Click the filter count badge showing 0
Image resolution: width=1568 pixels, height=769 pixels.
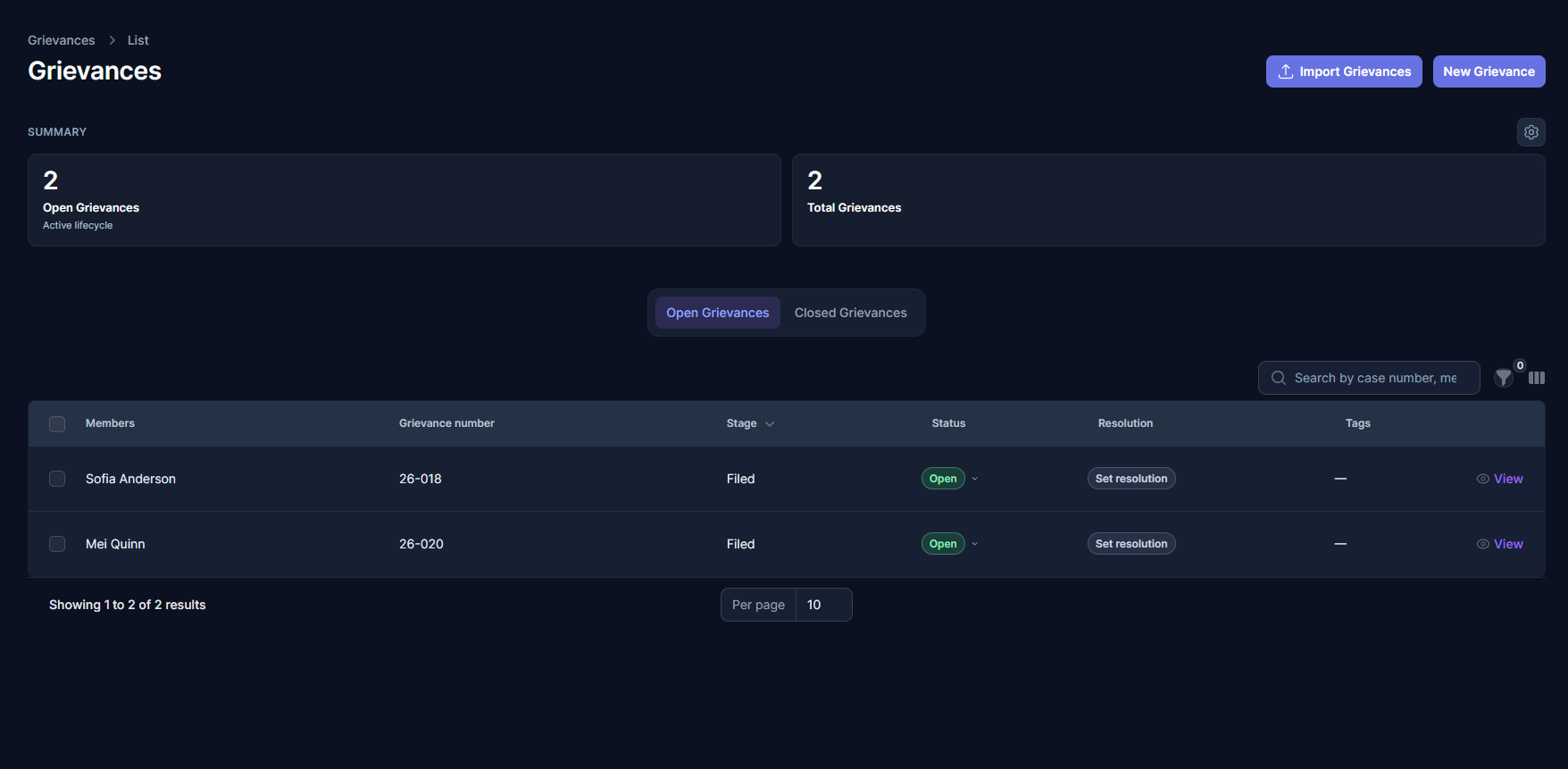click(x=1520, y=365)
